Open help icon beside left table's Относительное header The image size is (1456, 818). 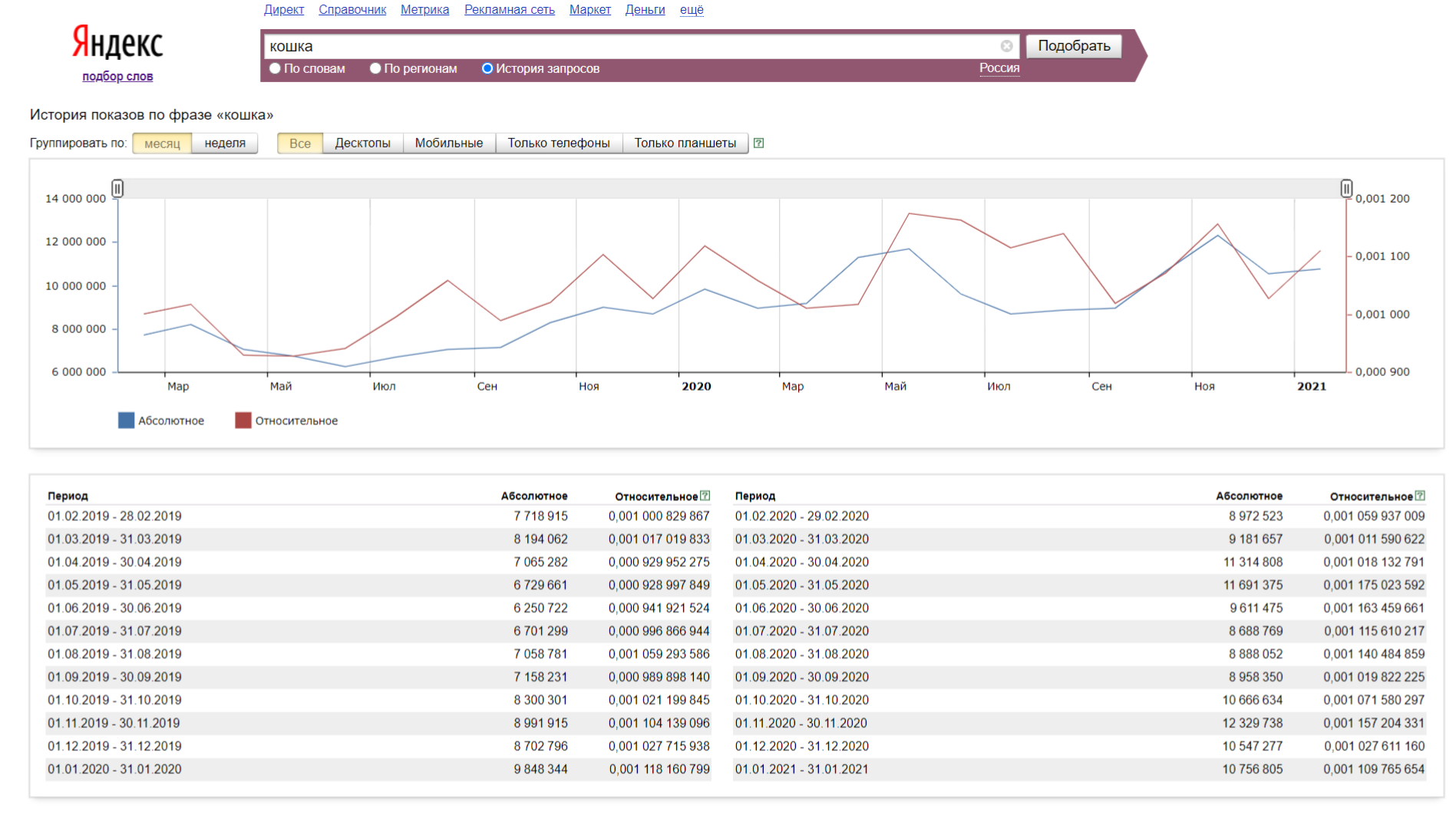tap(705, 496)
